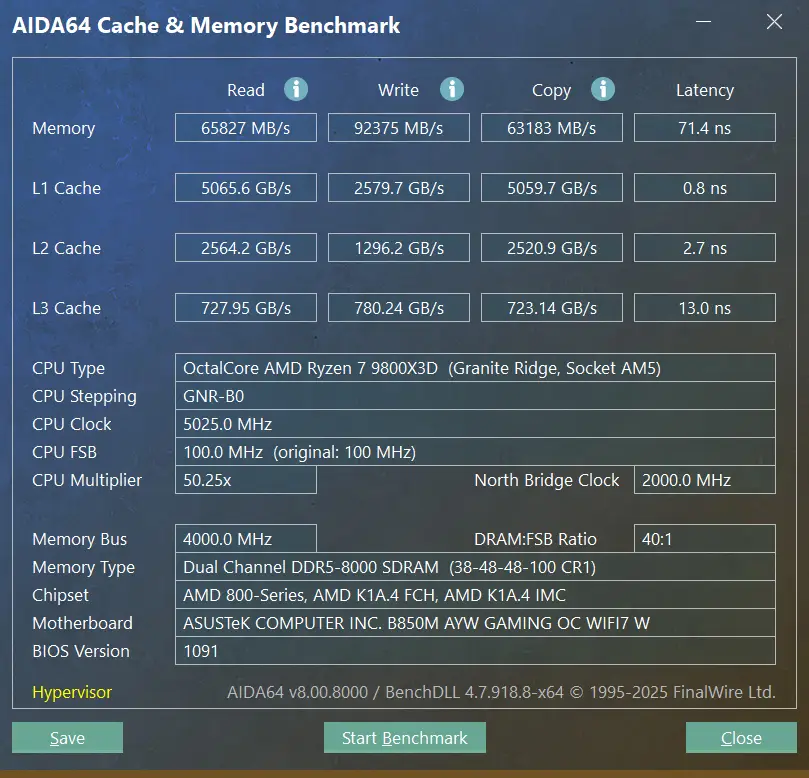
Task: Select the L3 Cache Copy result field
Action: (x=551, y=307)
